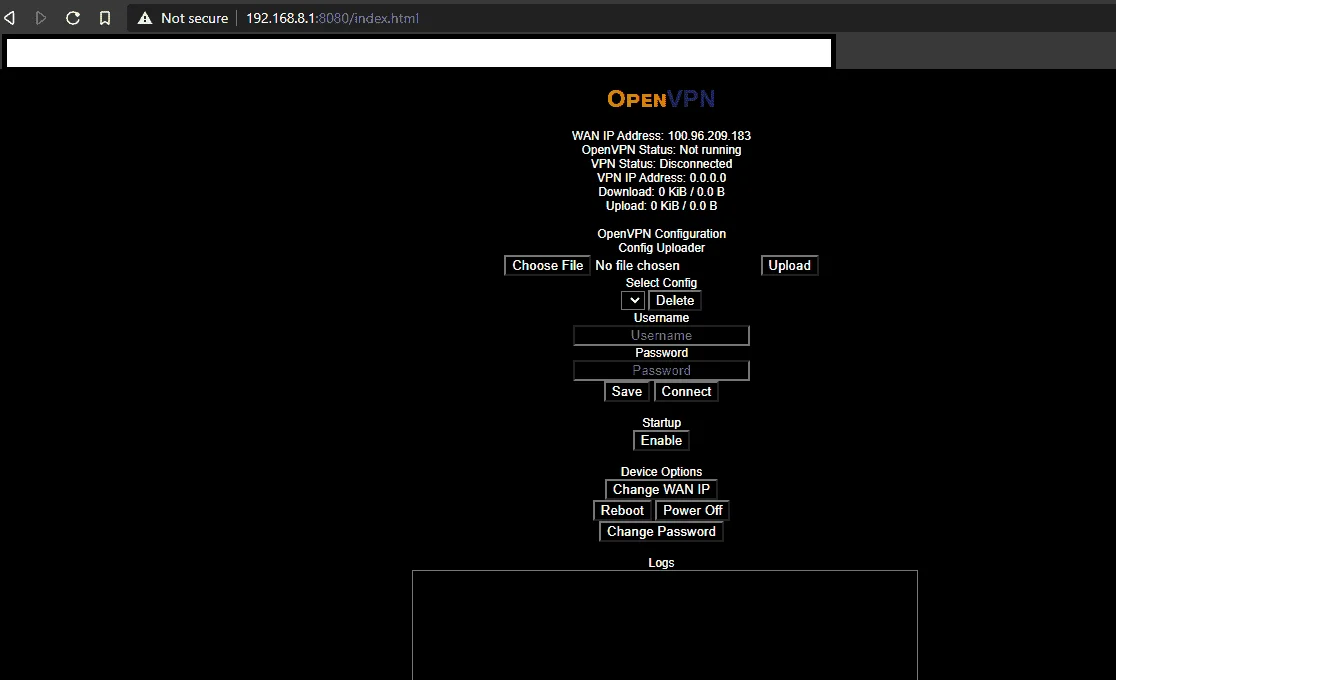This screenshot has width=1334, height=680.
Task: Click the Connect button
Action: pos(686,391)
